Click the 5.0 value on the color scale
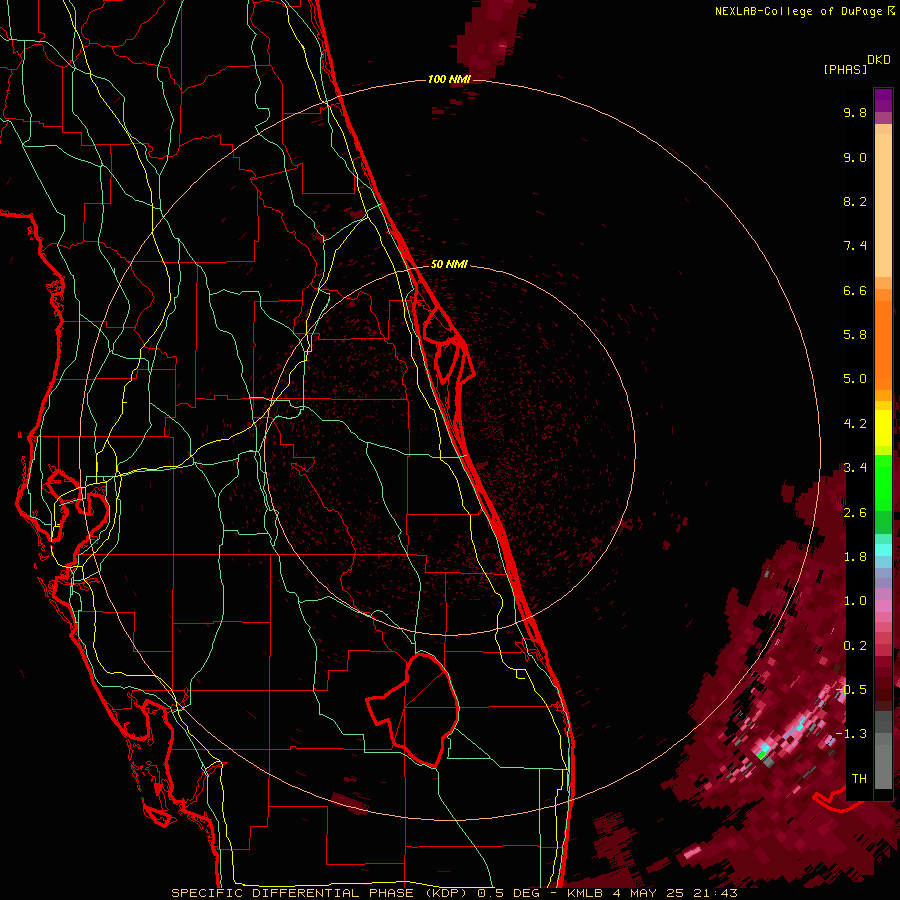900x900 pixels. [855, 379]
